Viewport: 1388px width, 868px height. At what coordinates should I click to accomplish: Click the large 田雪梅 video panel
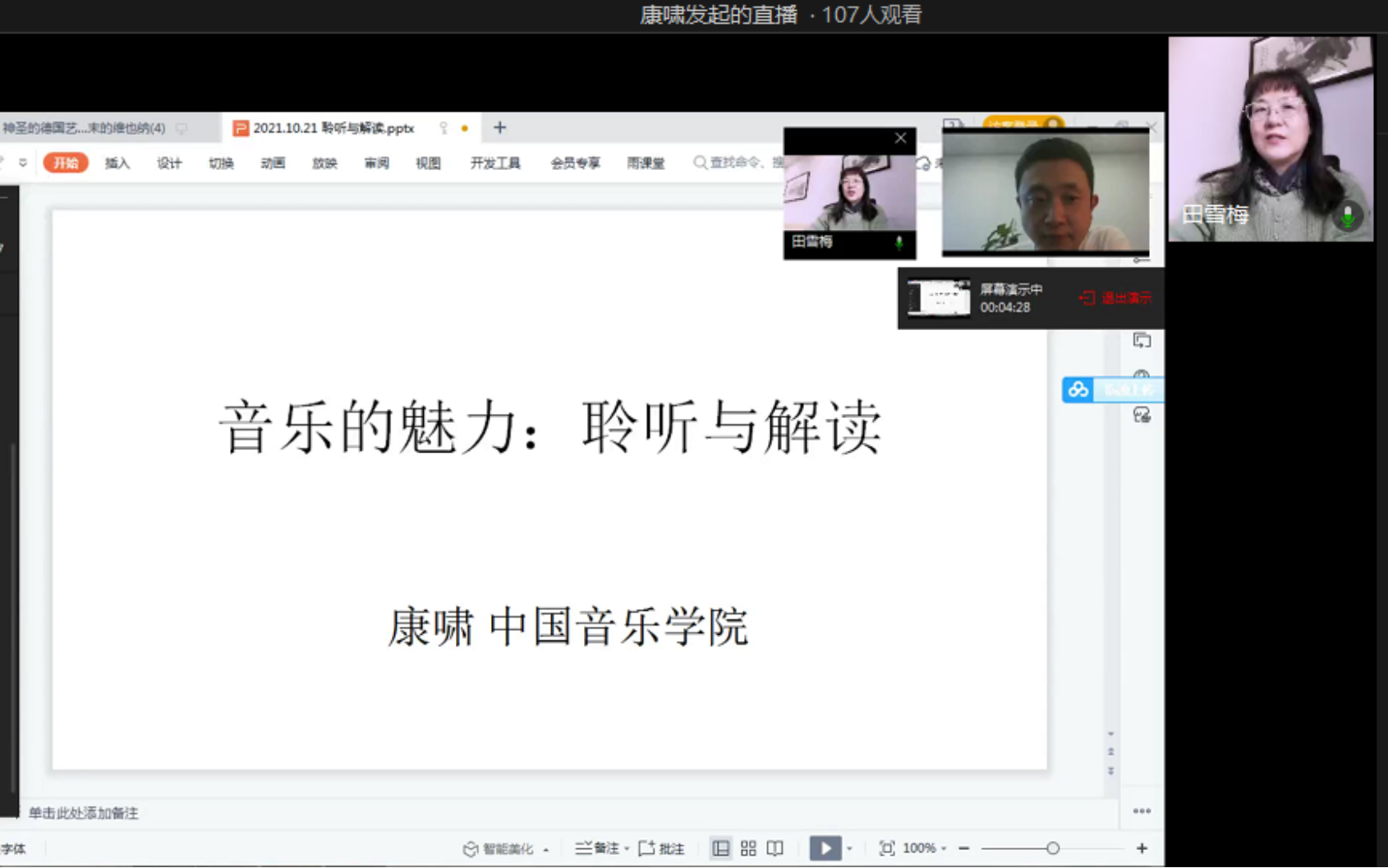[x=1271, y=139]
